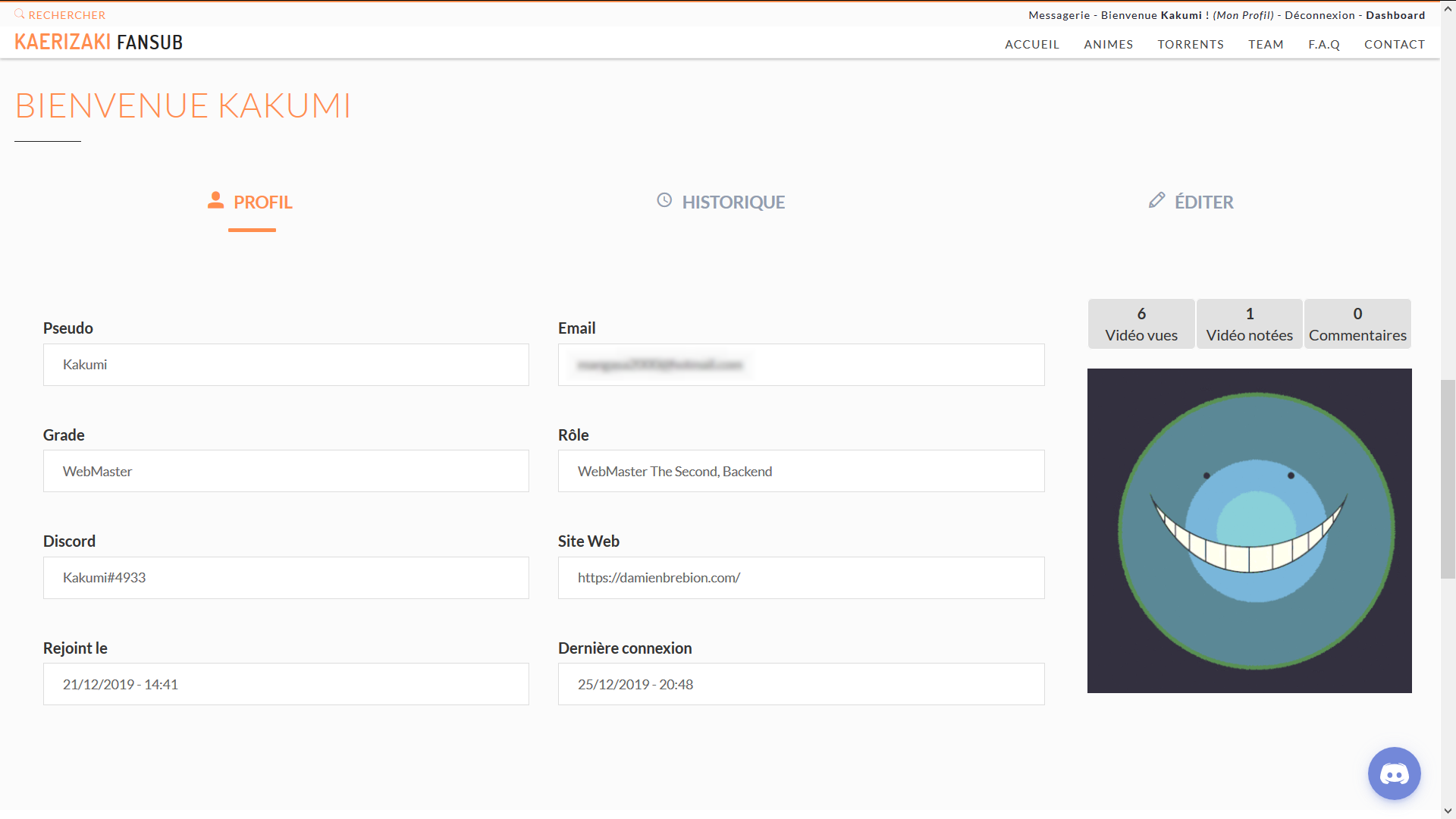
Task: Click the Grade field showing WebMaster
Action: [286, 471]
